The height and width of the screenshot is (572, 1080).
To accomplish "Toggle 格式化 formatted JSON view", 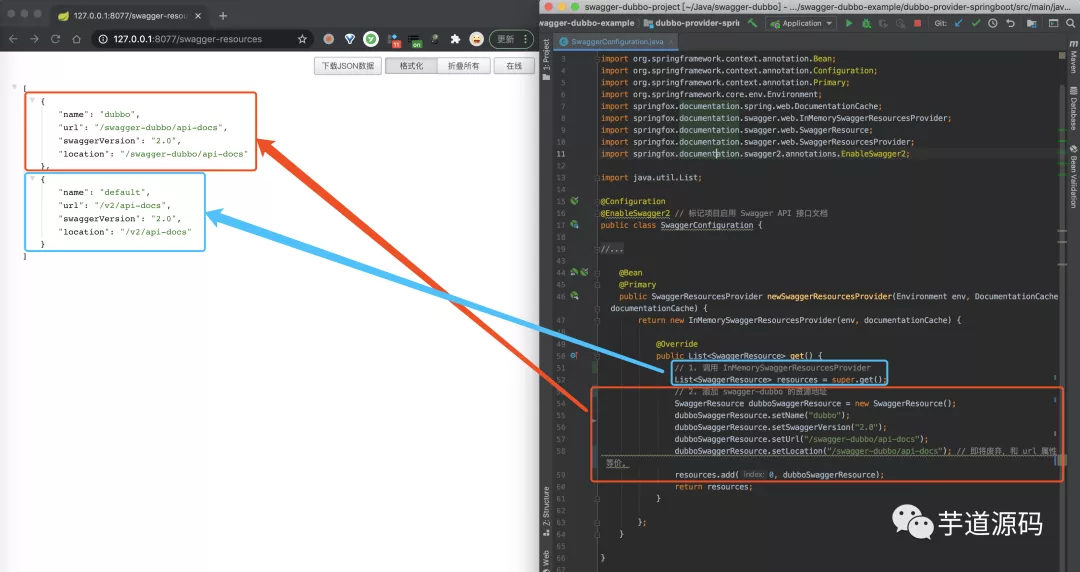I will coord(411,66).
